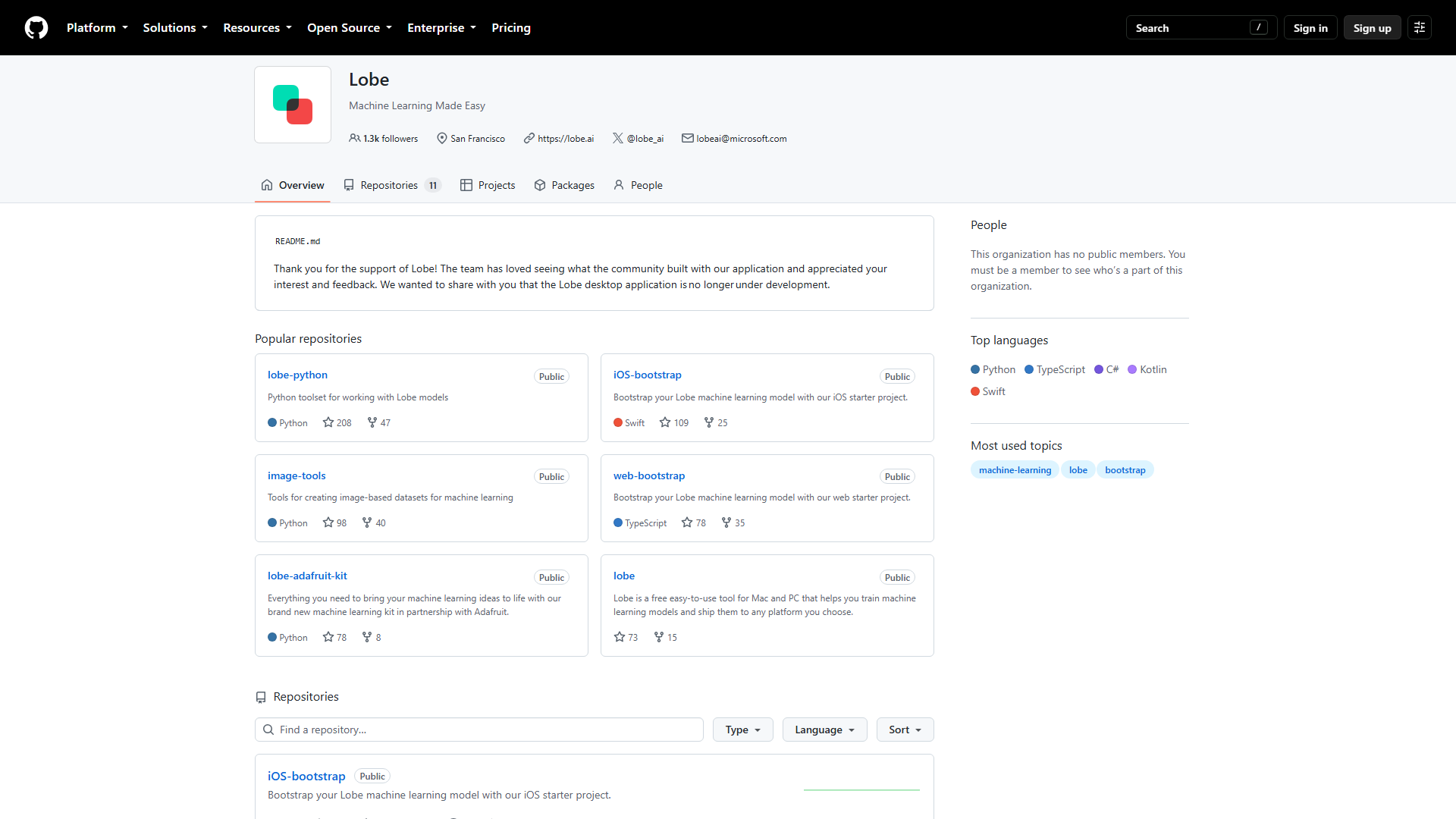Image resolution: width=1456 pixels, height=819 pixels.
Task: Open the @lobe_ai profile link
Action: [x=645, y=139]
